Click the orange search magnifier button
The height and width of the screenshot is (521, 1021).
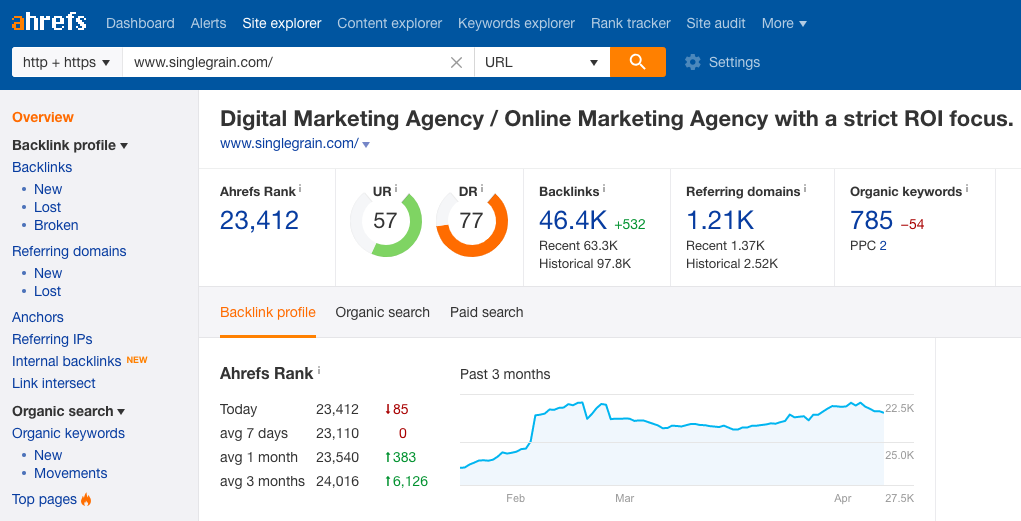coord(637,62)
